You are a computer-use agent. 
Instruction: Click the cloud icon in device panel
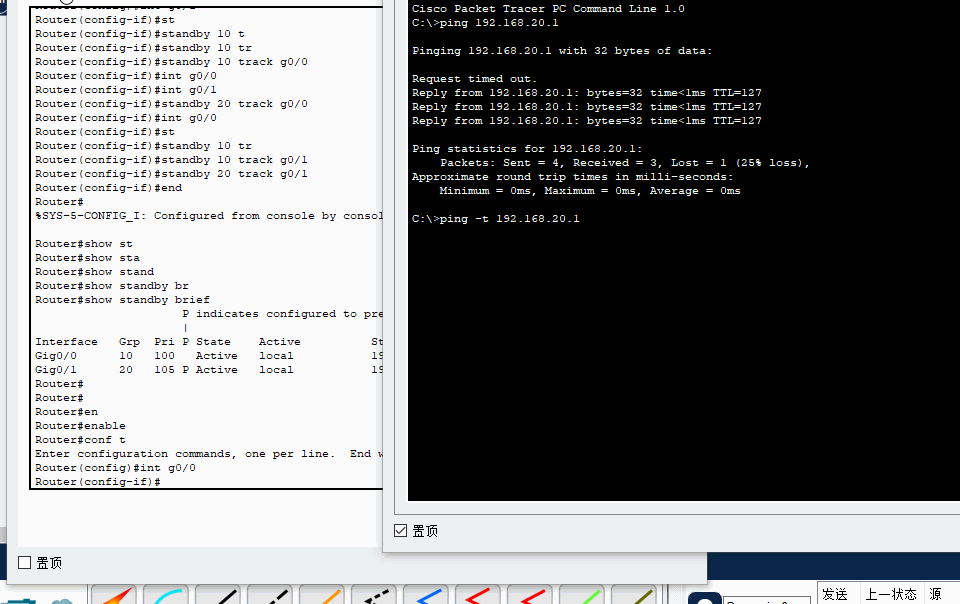click(62, 600)
